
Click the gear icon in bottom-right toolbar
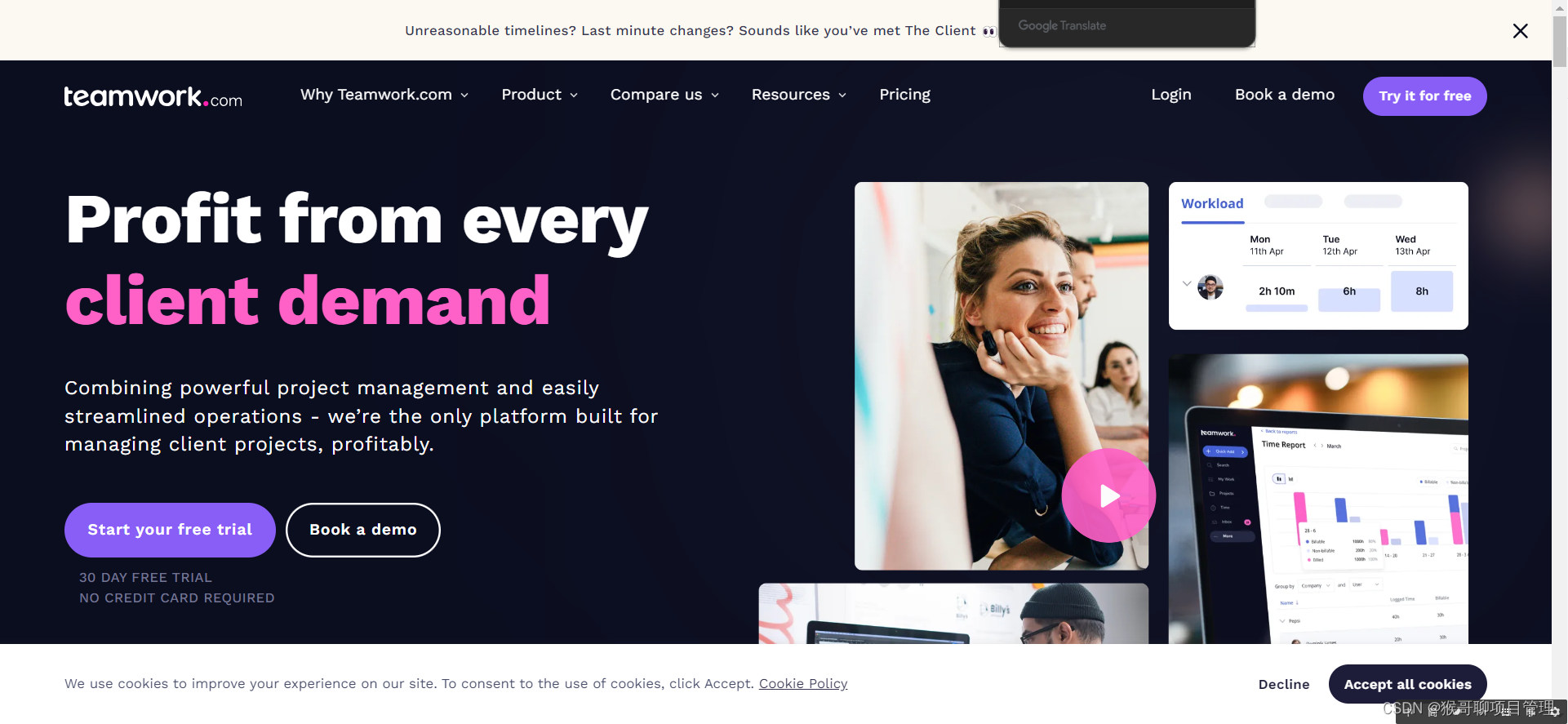coord(1555,712)
